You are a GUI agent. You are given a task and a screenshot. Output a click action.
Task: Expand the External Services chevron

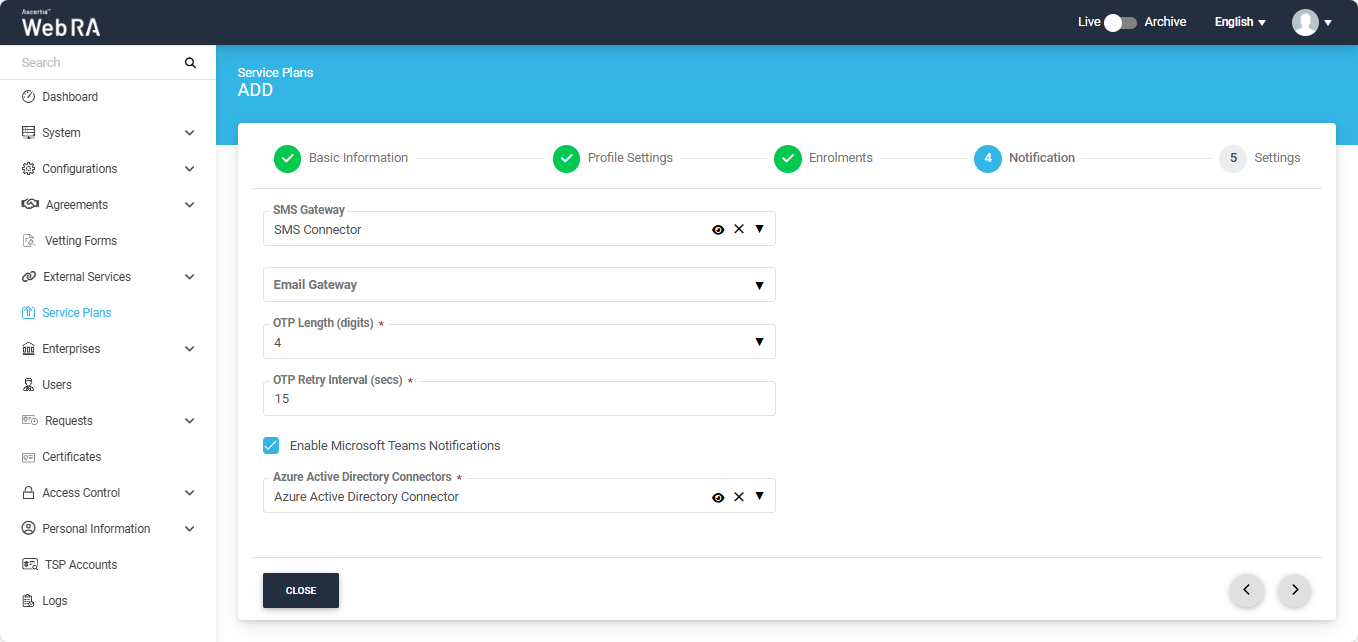[190, 277]
